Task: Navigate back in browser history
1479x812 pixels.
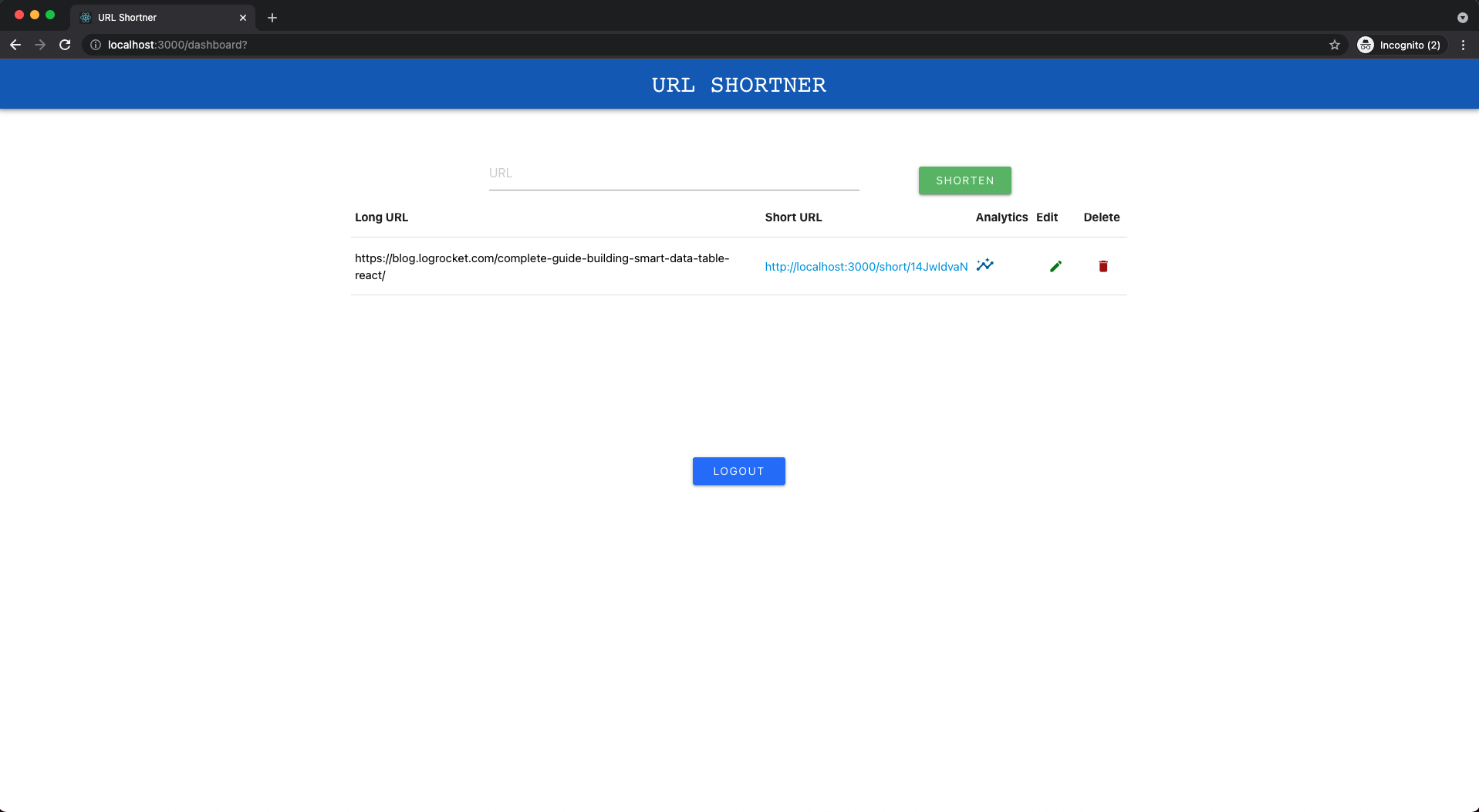Action: click(x=15, y=45)
